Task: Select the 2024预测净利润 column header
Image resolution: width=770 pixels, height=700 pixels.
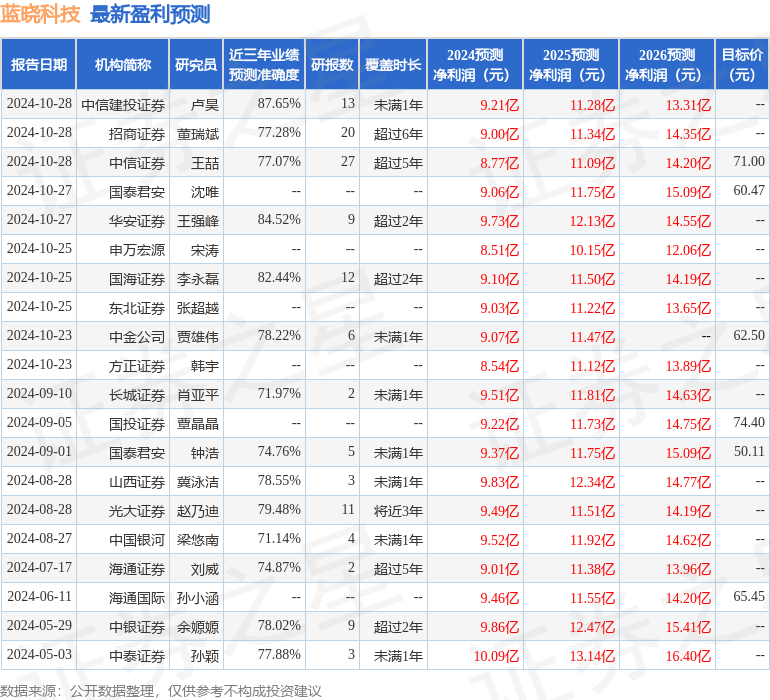Action: tap(475, 64)
